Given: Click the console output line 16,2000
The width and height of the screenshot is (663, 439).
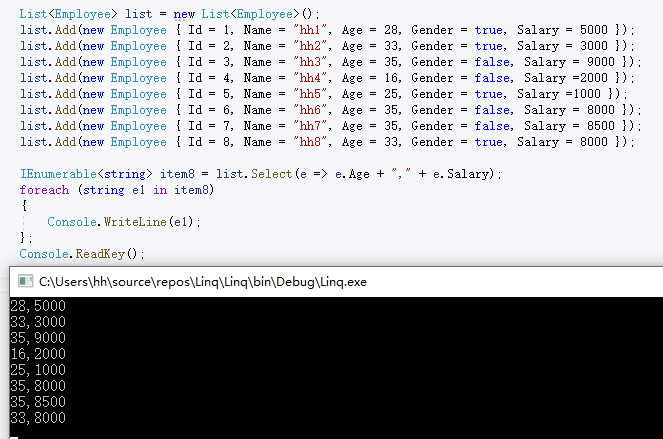Looking at the screenshot, I should click(38, 354).
